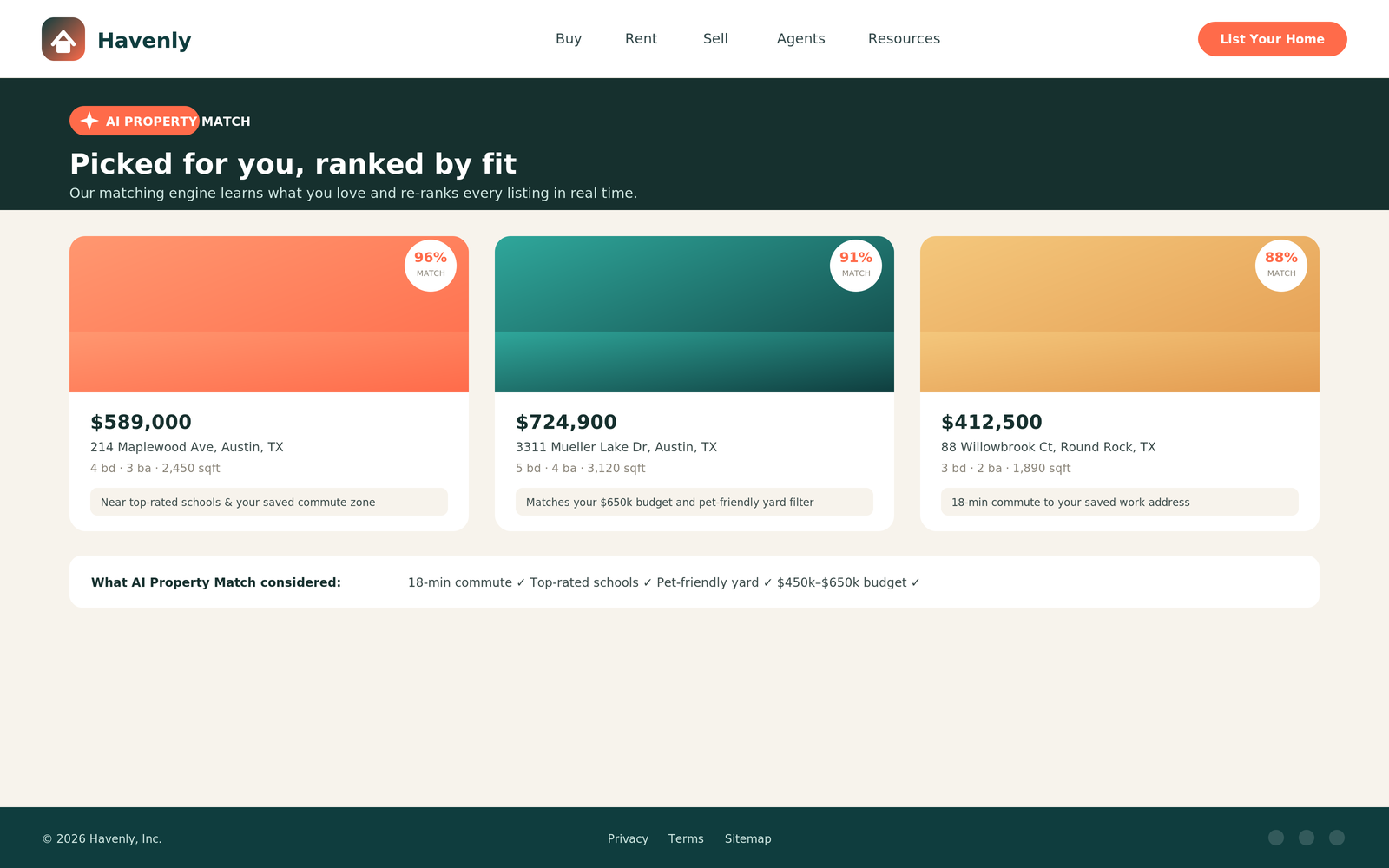Click the $724,900 price

[566, 422]
